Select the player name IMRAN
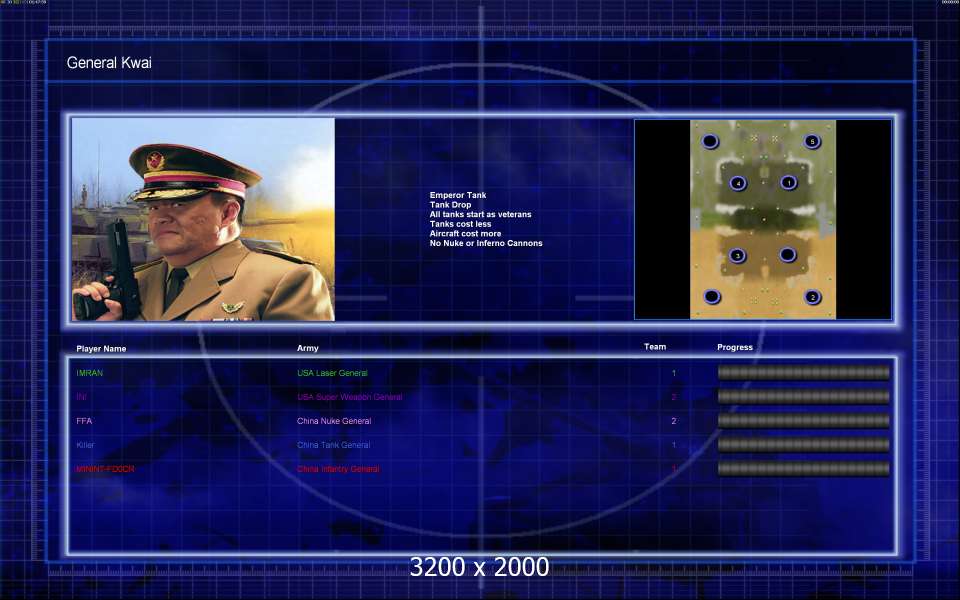The image size is (960, 600). click(89, 373)
